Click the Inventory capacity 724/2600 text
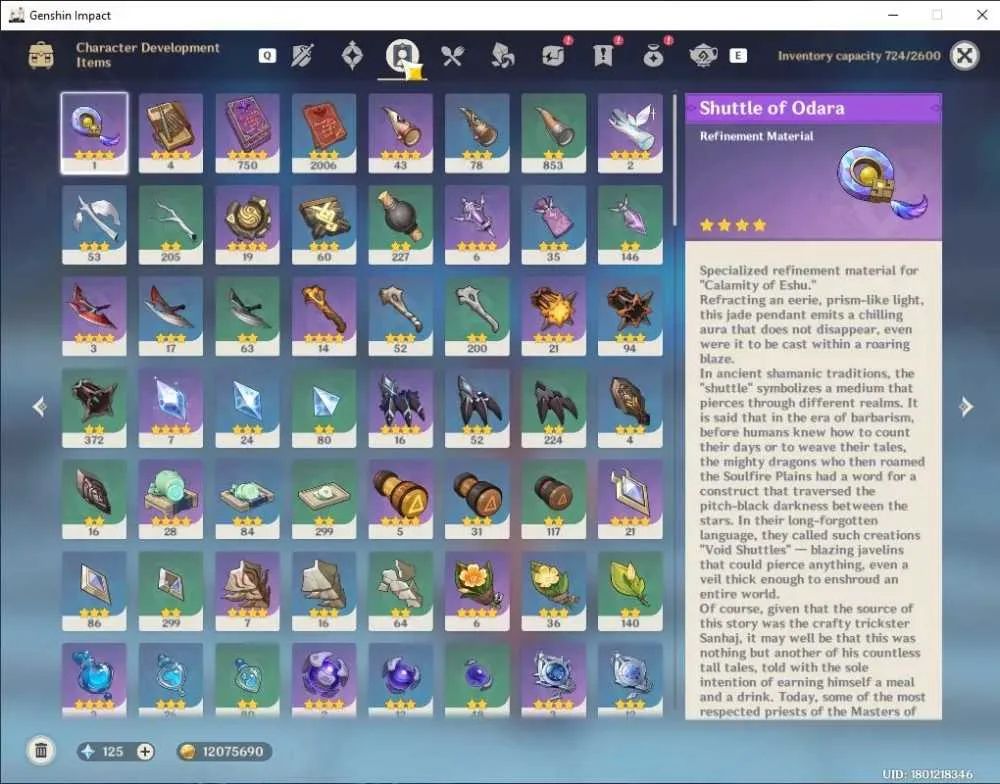The image size is (1000, 784). click(859, 56)
